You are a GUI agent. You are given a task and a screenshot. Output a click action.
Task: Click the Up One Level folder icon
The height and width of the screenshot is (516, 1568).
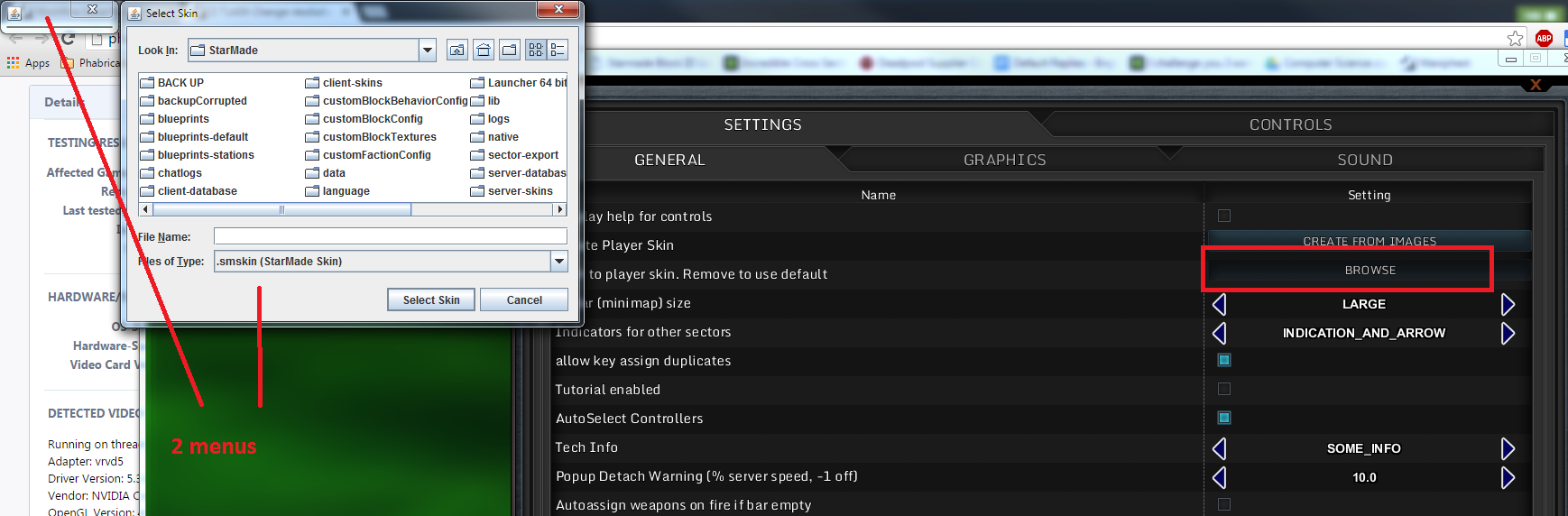click(457, 51)
